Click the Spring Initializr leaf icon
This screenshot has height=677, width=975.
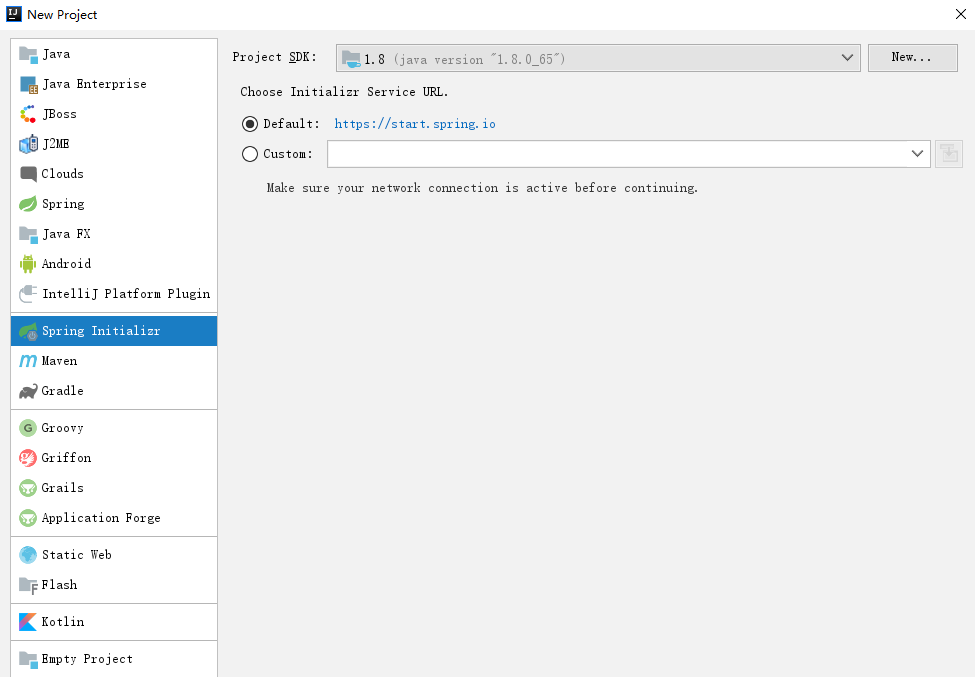(29, 331)
